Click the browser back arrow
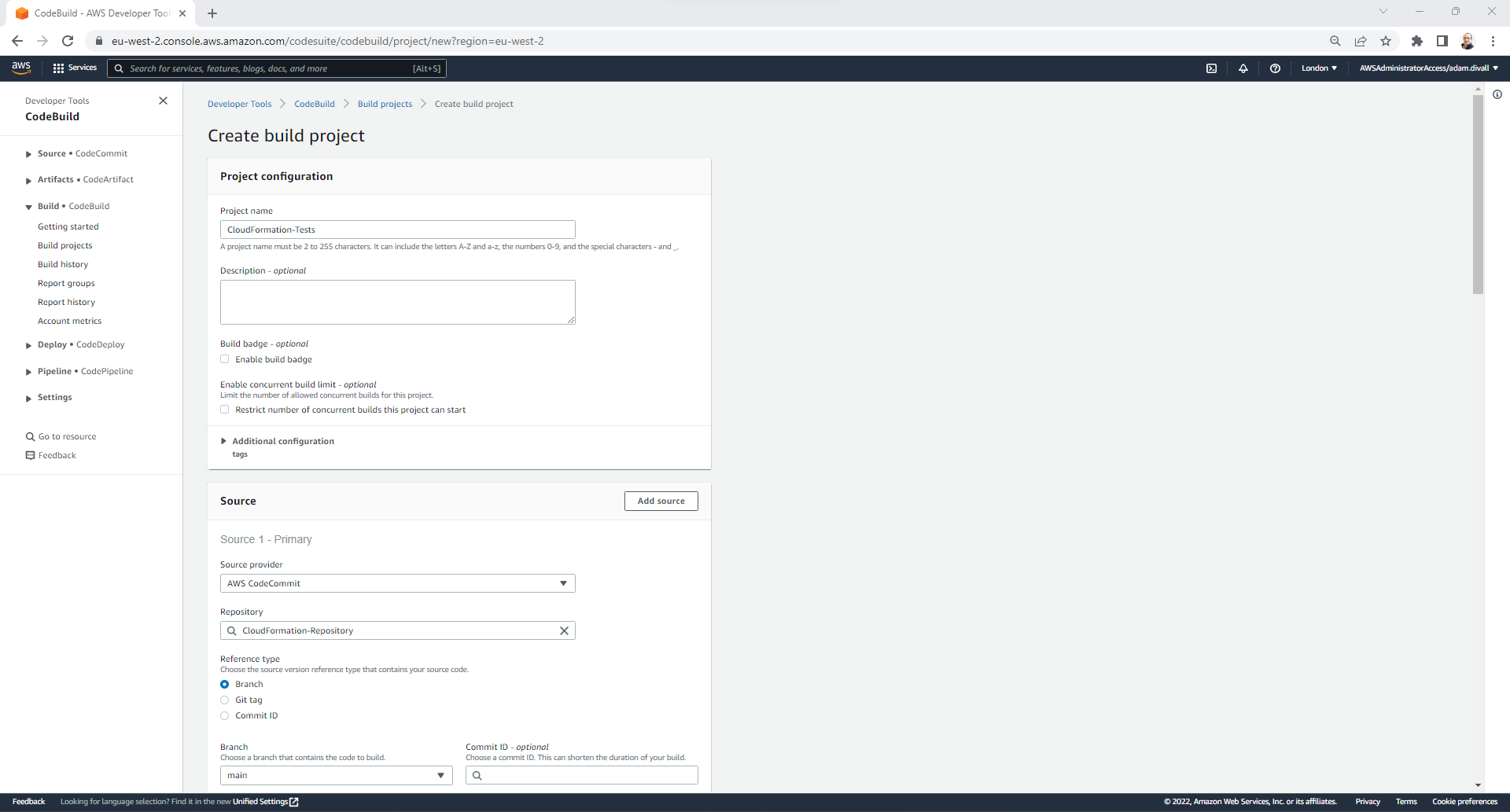Image resolution: width=1510 pixels, height=812 pixels. click(x=17, y=41)
